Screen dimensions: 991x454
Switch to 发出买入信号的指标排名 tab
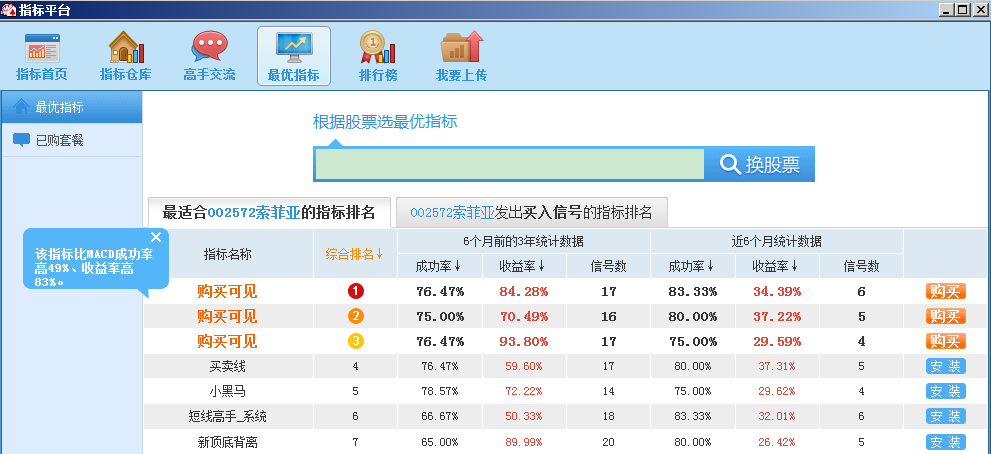(x=531, y=212)
